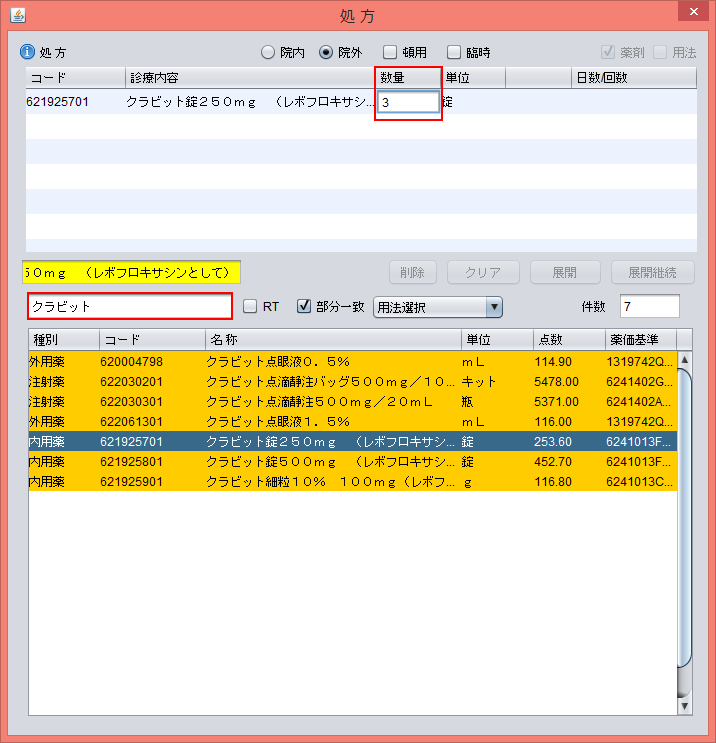Enable the 頓用 checkbox

click(392, 52)
